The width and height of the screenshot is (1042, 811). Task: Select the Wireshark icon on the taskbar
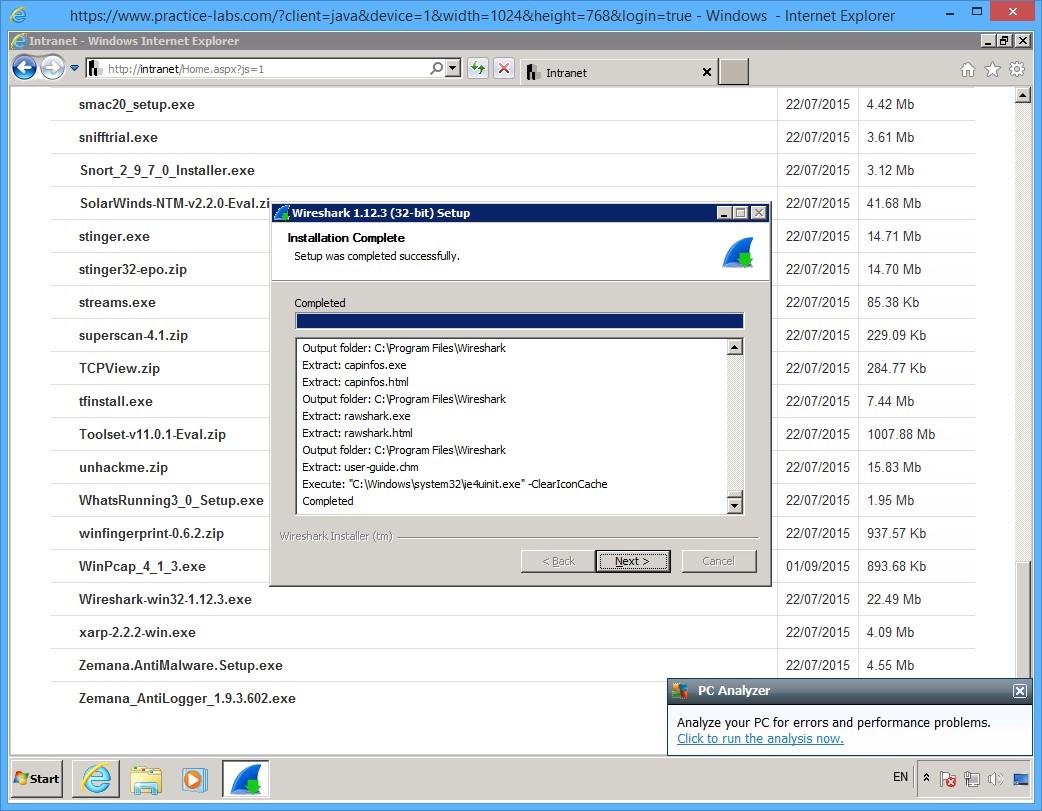tap(245, 779)
